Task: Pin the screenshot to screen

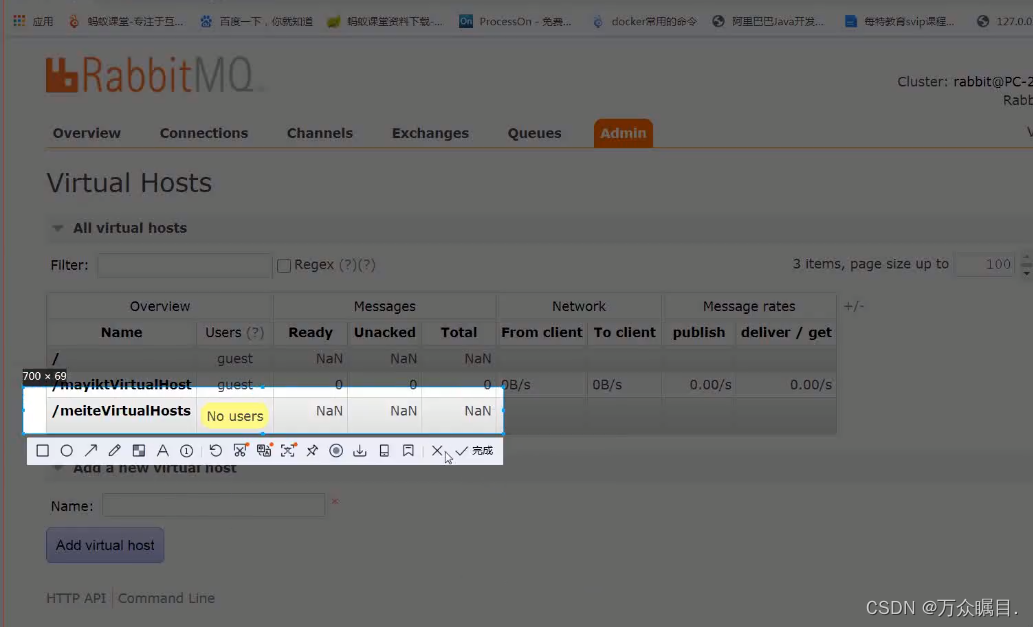Action: [x=312, y=450]
